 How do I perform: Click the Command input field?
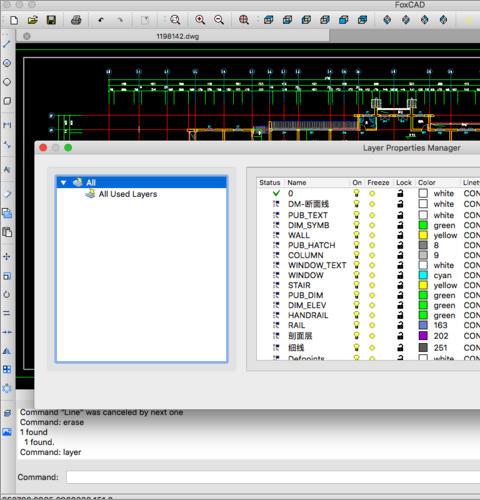coord(273,477)
